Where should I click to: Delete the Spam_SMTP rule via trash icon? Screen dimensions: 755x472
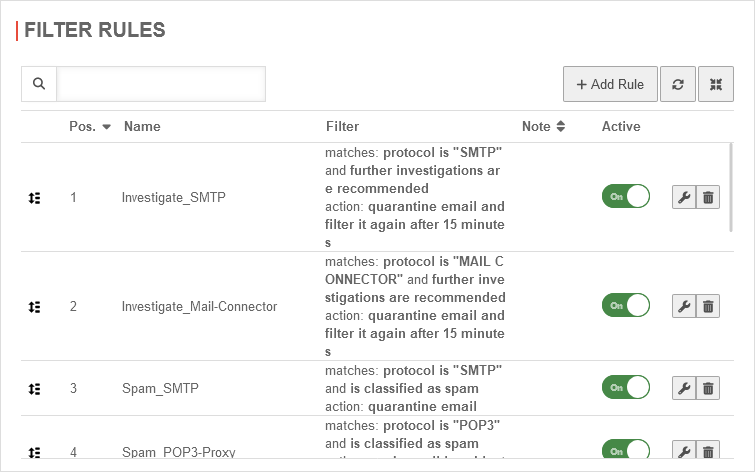click(708, 388)
